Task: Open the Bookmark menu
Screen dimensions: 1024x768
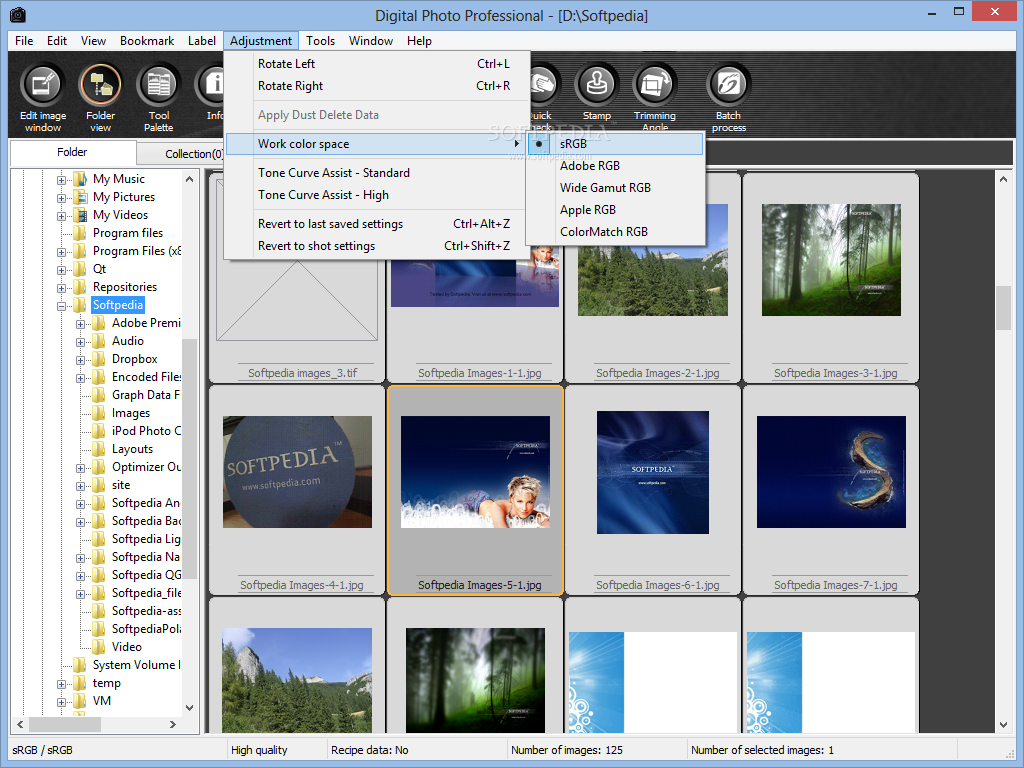Action: click(x=147, y=40)
